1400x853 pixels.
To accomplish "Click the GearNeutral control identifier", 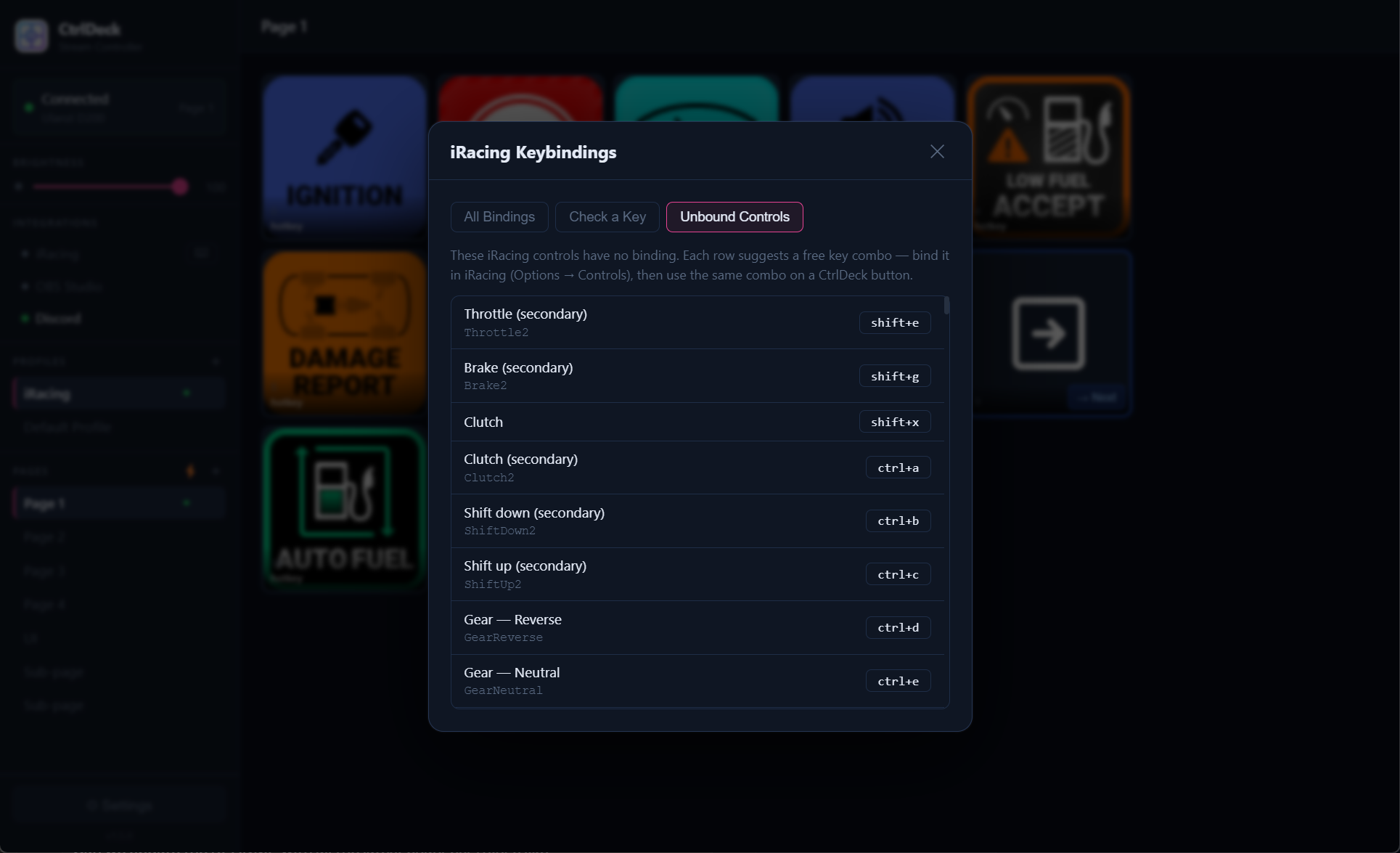I will click(x=503, y=690).
